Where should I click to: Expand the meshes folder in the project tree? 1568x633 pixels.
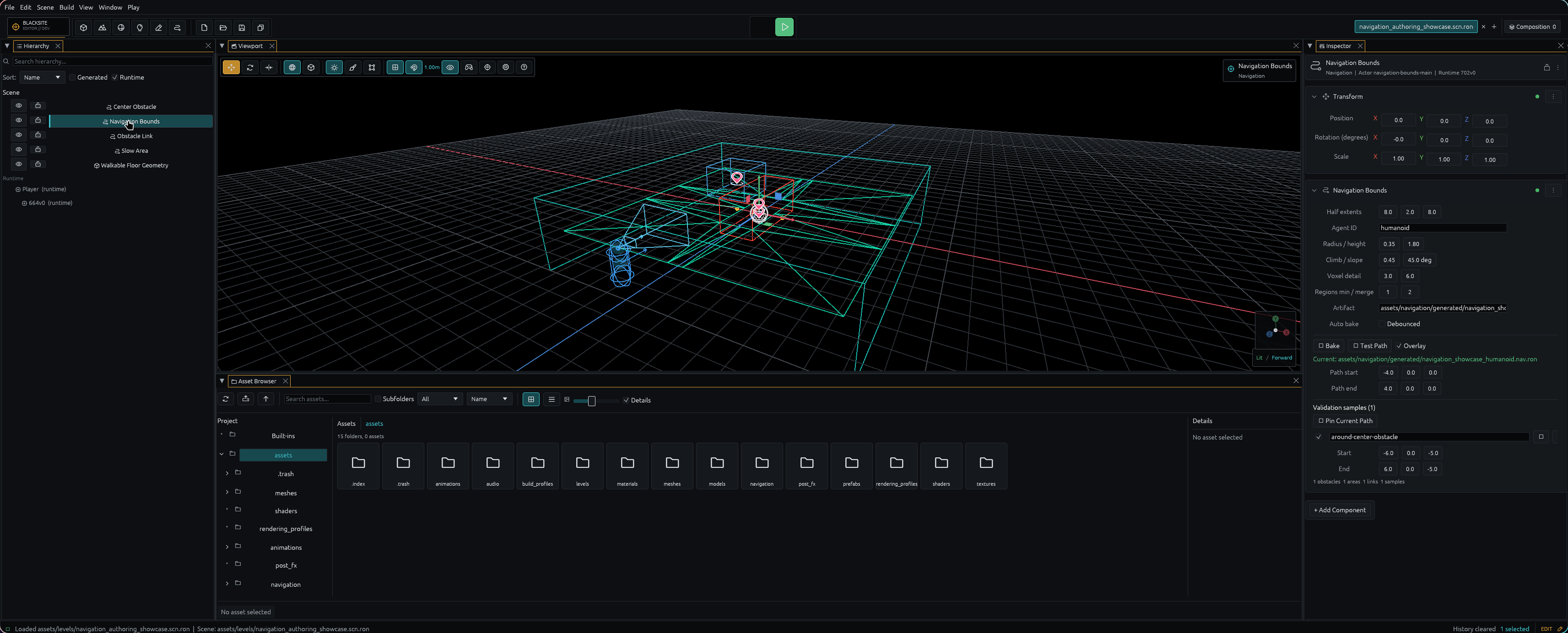(227, 492)
